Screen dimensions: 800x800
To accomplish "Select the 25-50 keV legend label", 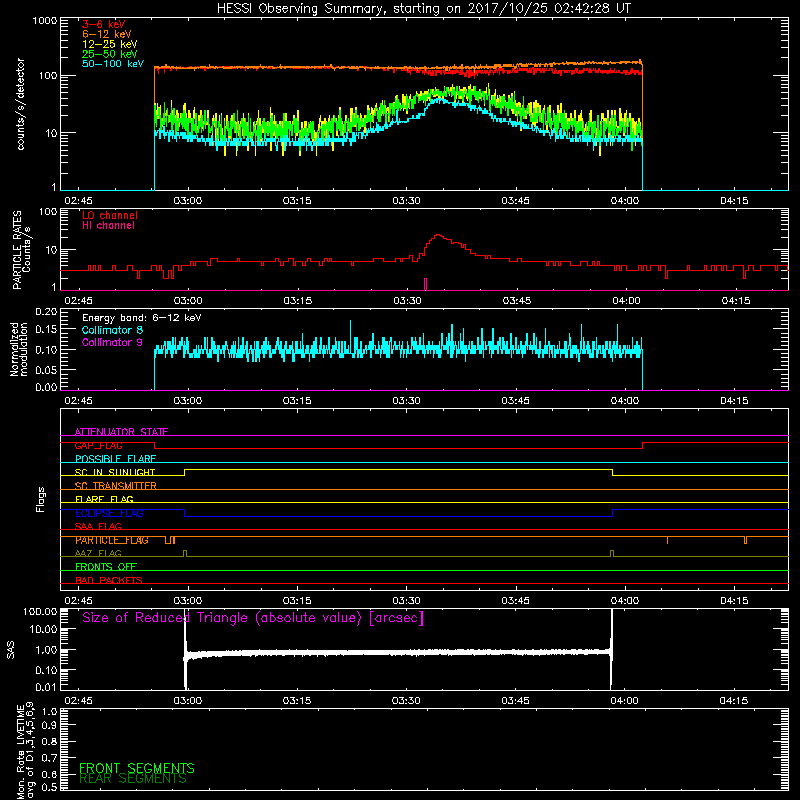I will point(110,54).
